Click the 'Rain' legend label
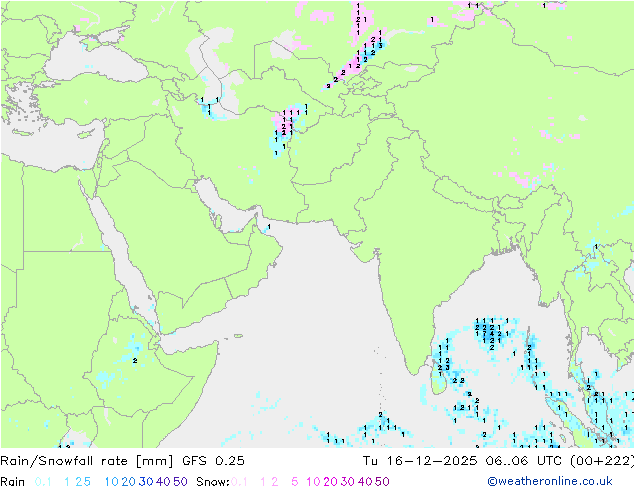This screenshot has height=490, width=634. click(x=13, y=482)
